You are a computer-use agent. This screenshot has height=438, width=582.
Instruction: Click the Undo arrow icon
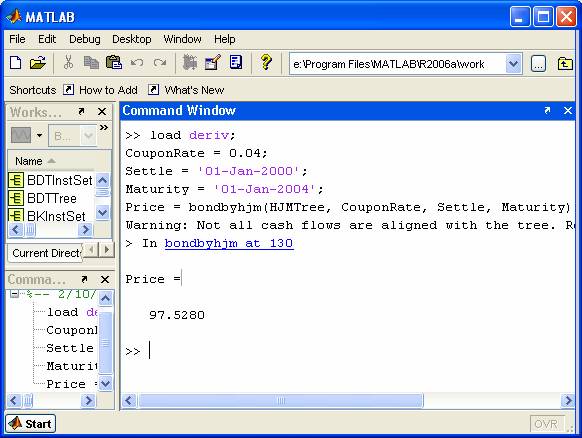137,63
